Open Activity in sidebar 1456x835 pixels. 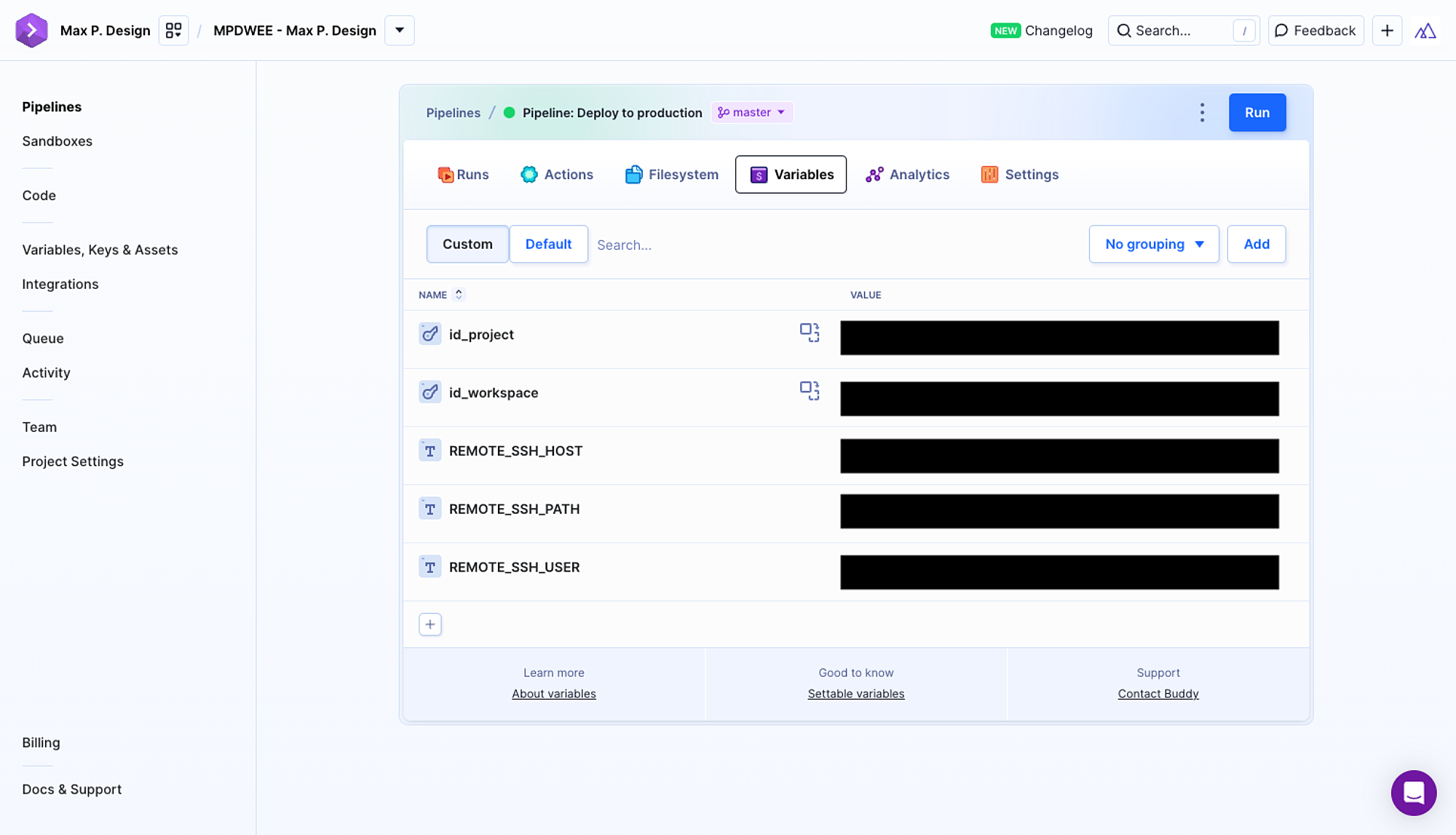click(x=46, y=372)
